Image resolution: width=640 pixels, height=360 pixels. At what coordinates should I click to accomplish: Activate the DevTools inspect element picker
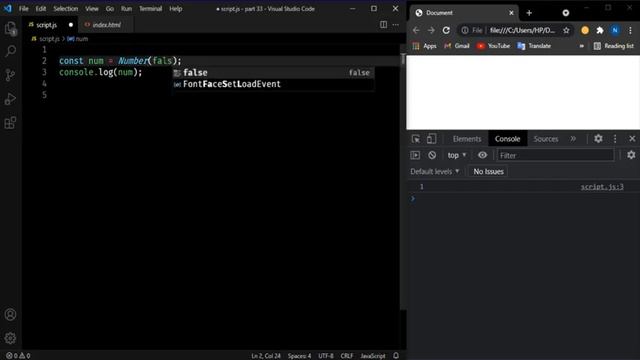(416, 139)
